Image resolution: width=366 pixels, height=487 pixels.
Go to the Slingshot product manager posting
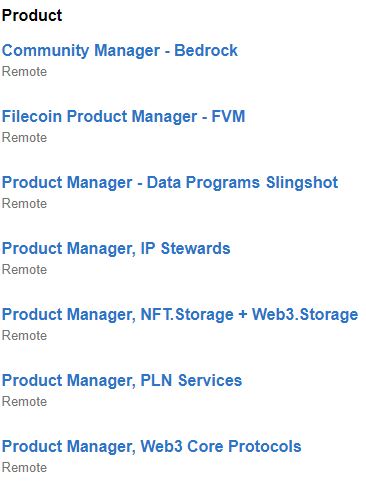[x=170, y=183]
